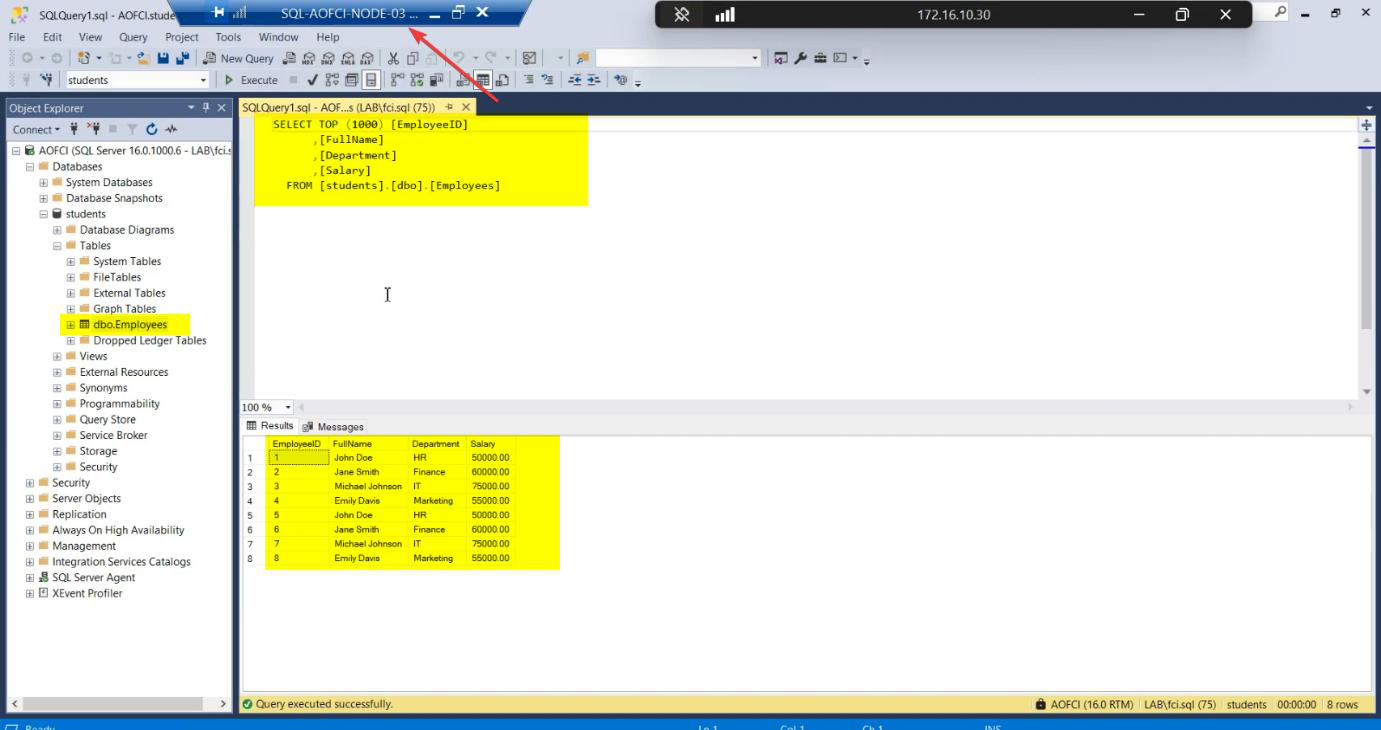Viewport: 1381px width, 730px height.
Task: Switch to the Results tab
Action: tap(270, 426)
